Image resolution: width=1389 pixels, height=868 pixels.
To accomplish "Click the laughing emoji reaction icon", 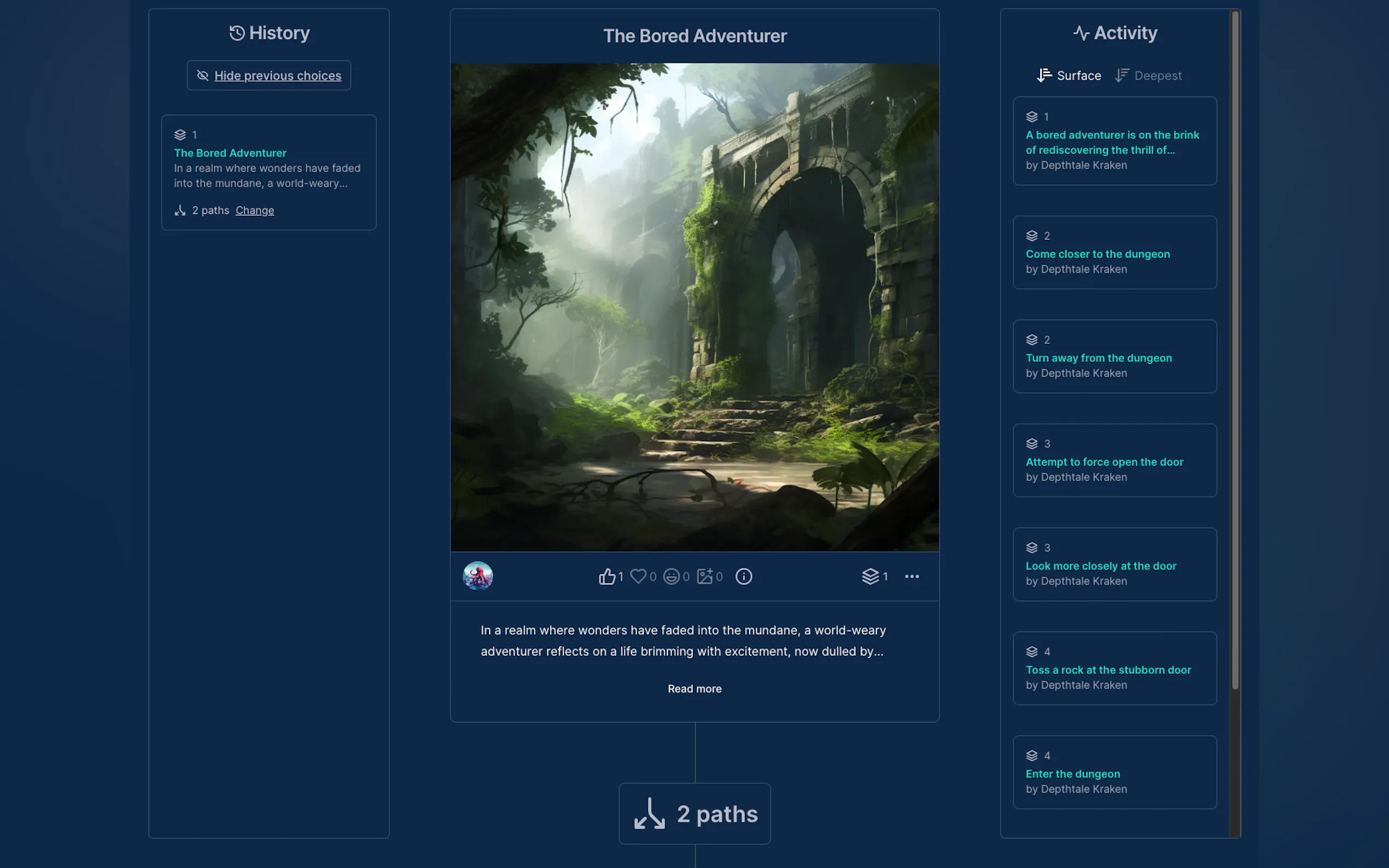I will point(671,576).
